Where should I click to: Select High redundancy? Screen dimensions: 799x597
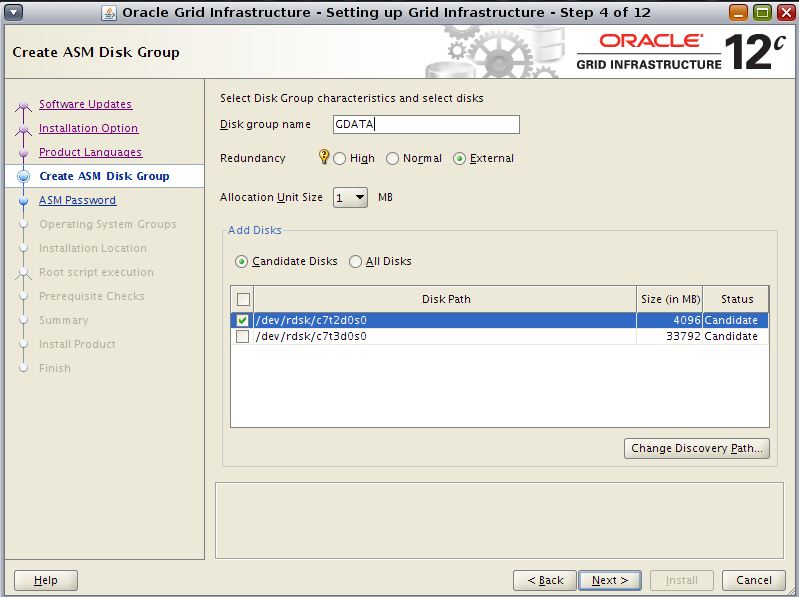(339, 158)
